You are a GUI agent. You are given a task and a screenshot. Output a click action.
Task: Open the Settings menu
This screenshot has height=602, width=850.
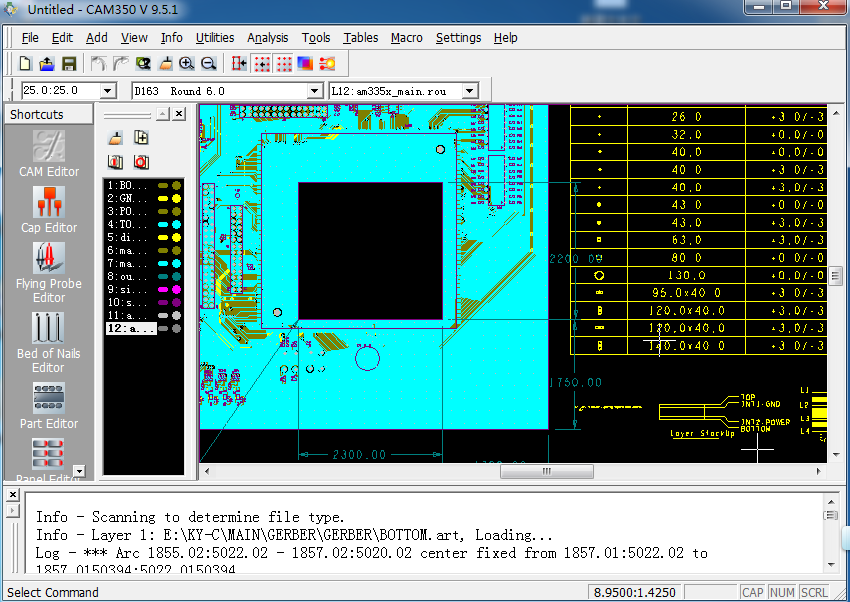pos(459,38)
